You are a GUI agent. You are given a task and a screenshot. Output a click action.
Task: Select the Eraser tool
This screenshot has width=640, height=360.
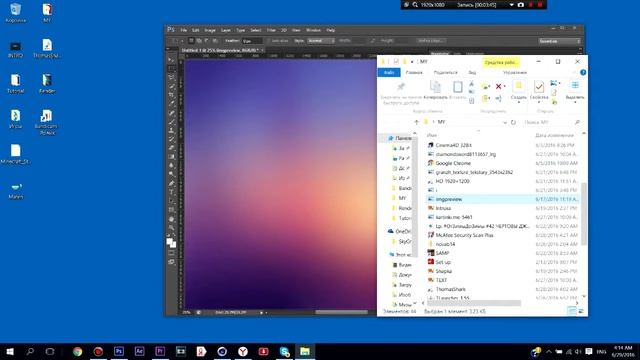click(171, 148)
